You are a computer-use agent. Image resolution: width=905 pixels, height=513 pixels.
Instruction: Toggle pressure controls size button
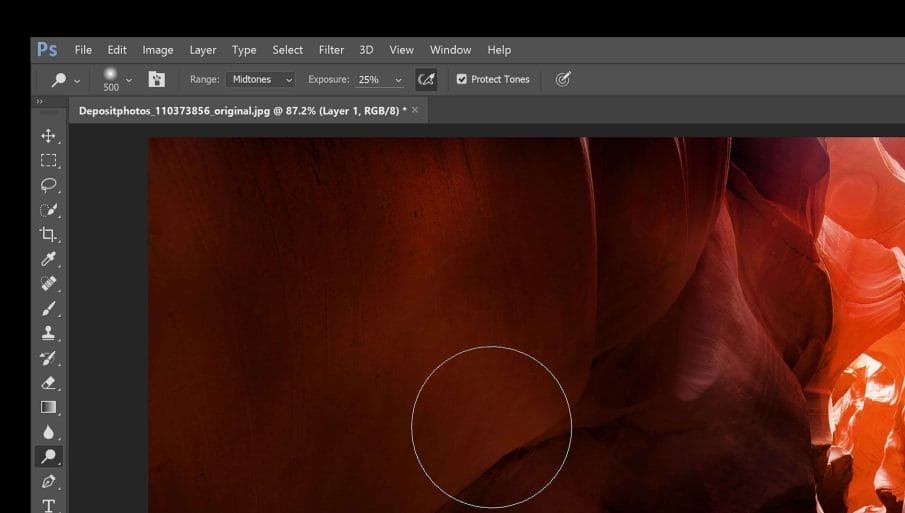tap(563, 79)
